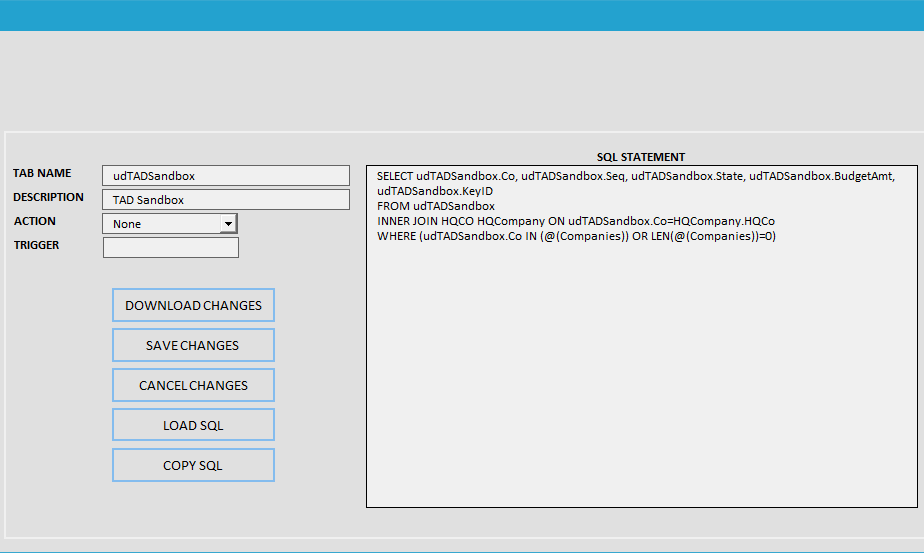
Task: Click the DOWNLOAD CHANGES button
Action: [193, 305]
